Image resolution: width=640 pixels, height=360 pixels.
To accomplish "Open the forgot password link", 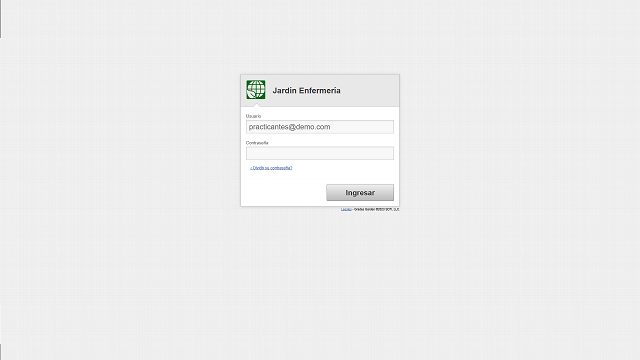I will pyautogui.click(x=271, y=168).
